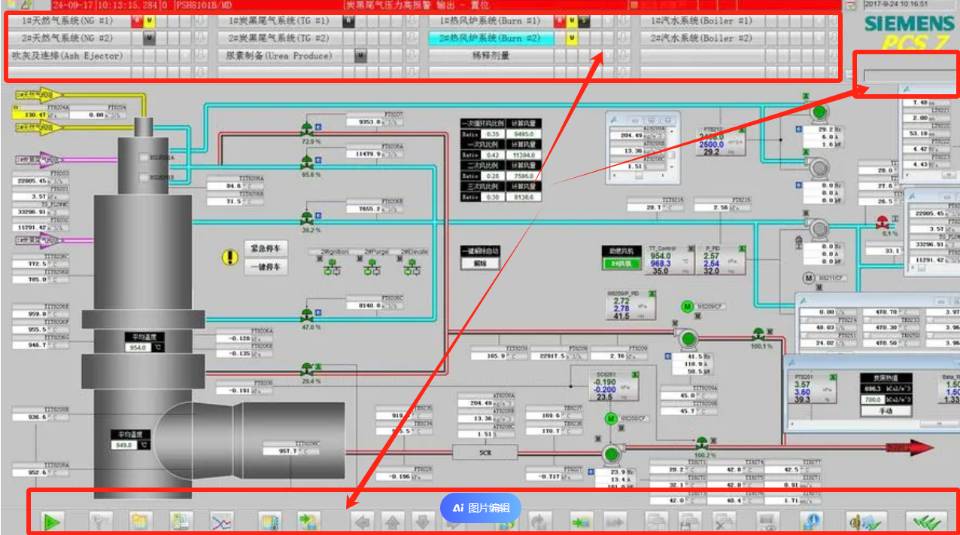Open the 1#热风炉系统(Burn #1) area
This screenshot has height=535, width=960.
point(490,21)
